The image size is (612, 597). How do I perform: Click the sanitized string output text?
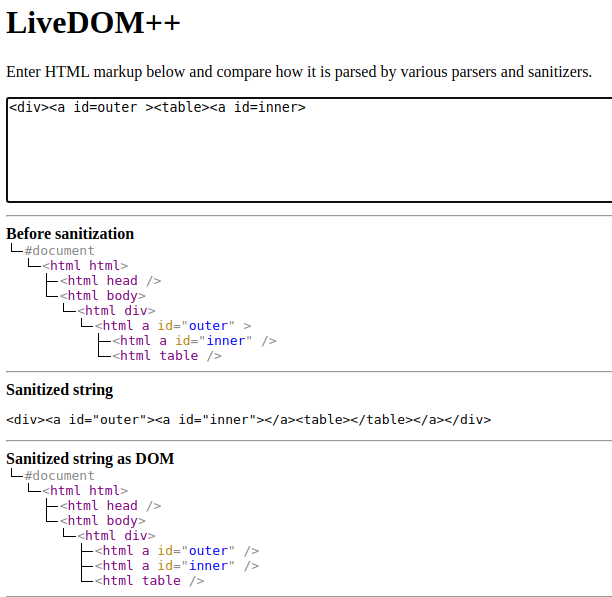(248, 420)
